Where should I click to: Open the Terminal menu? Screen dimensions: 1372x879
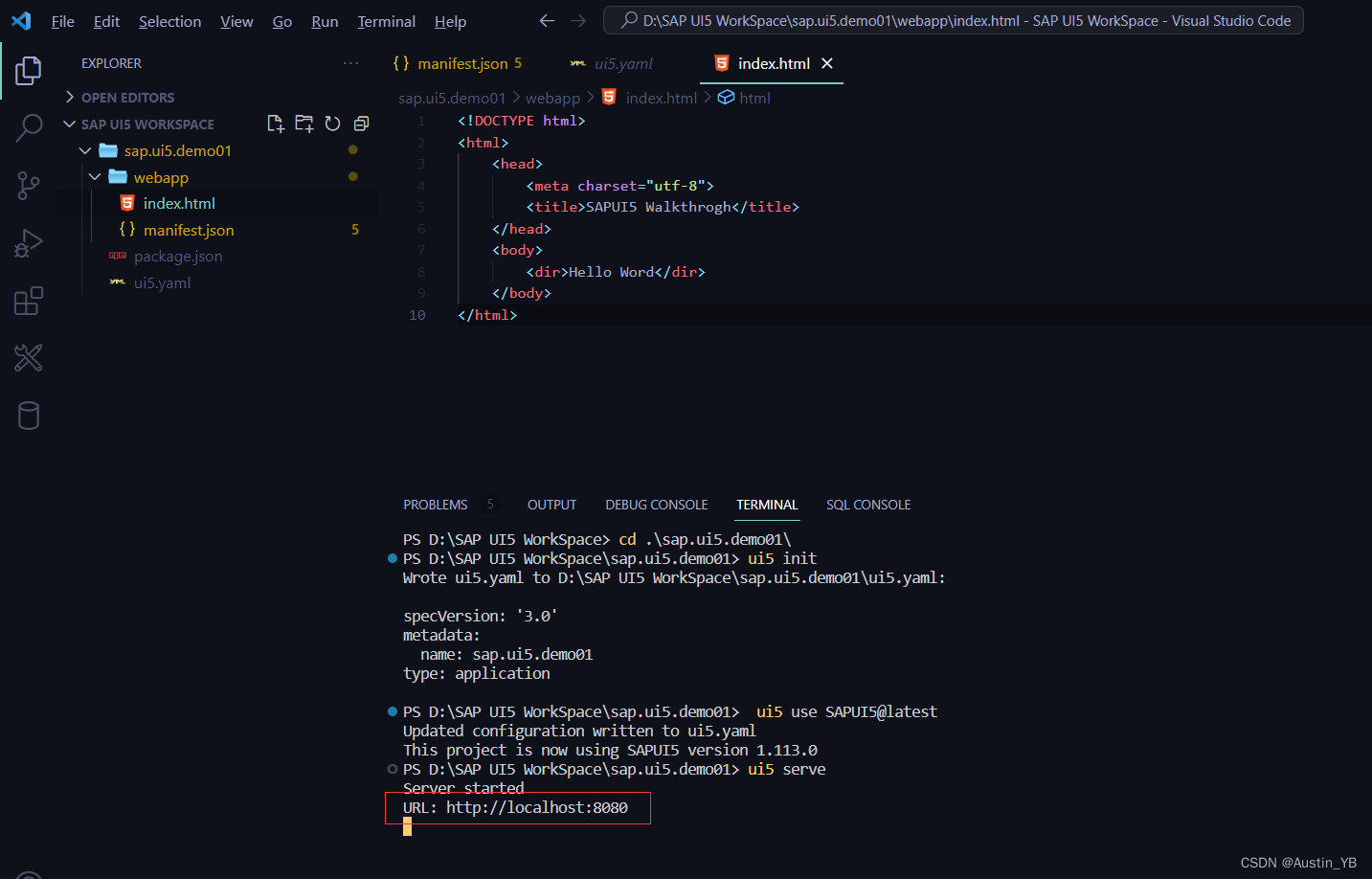pos(386,21)
